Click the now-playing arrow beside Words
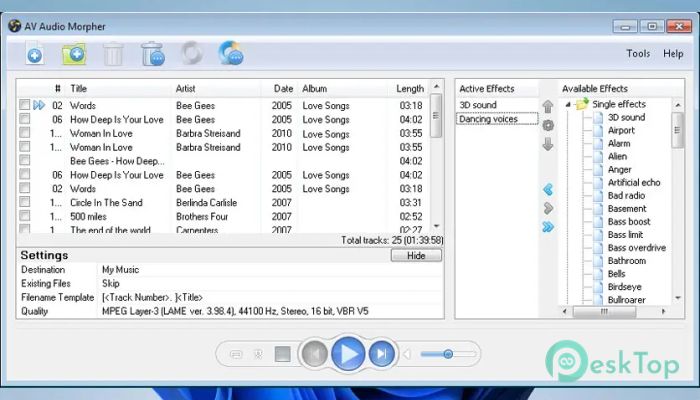This screenshot has width=700, height=400. [x=39, y=105]
